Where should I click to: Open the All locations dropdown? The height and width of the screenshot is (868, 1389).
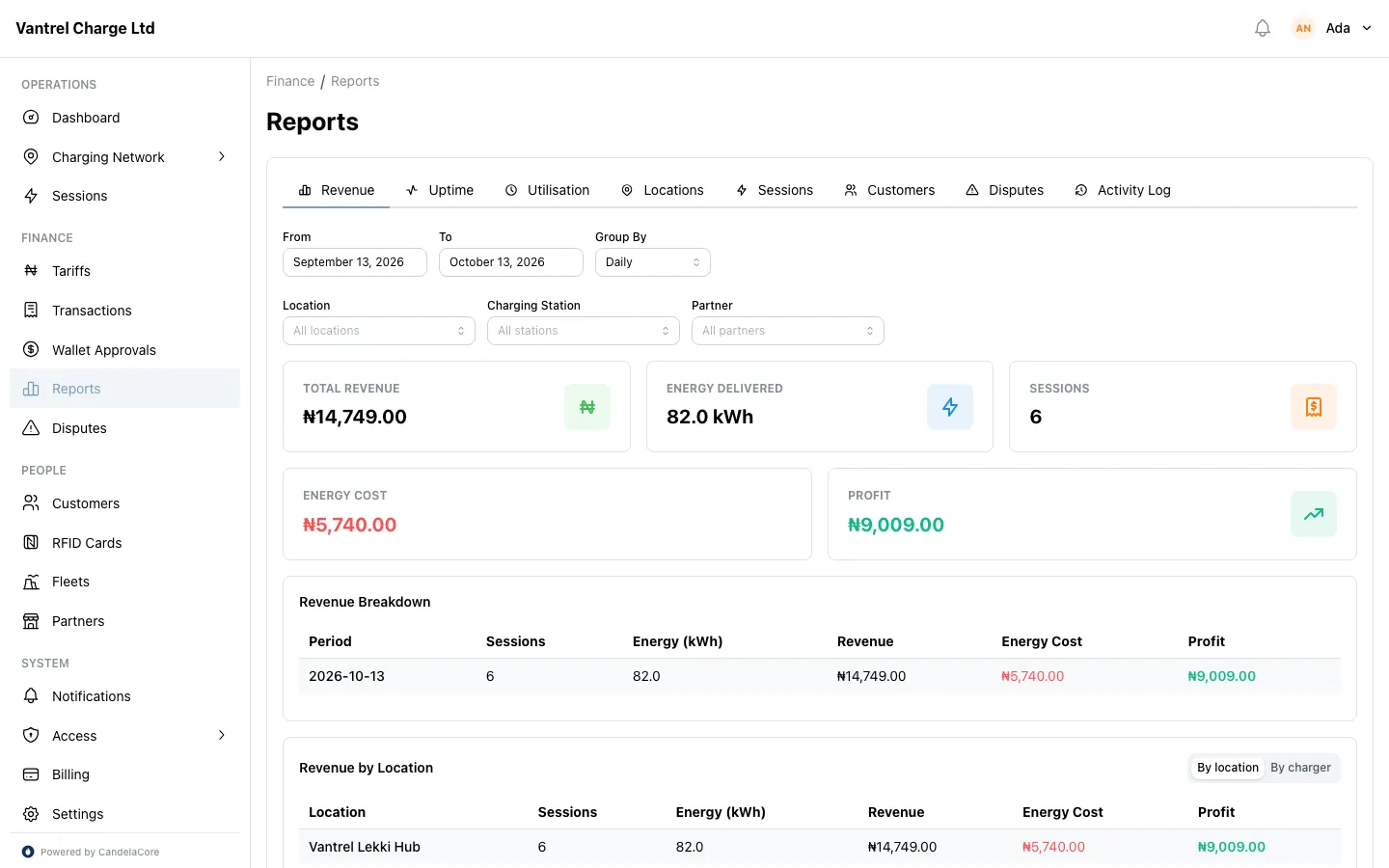(379, 331)
